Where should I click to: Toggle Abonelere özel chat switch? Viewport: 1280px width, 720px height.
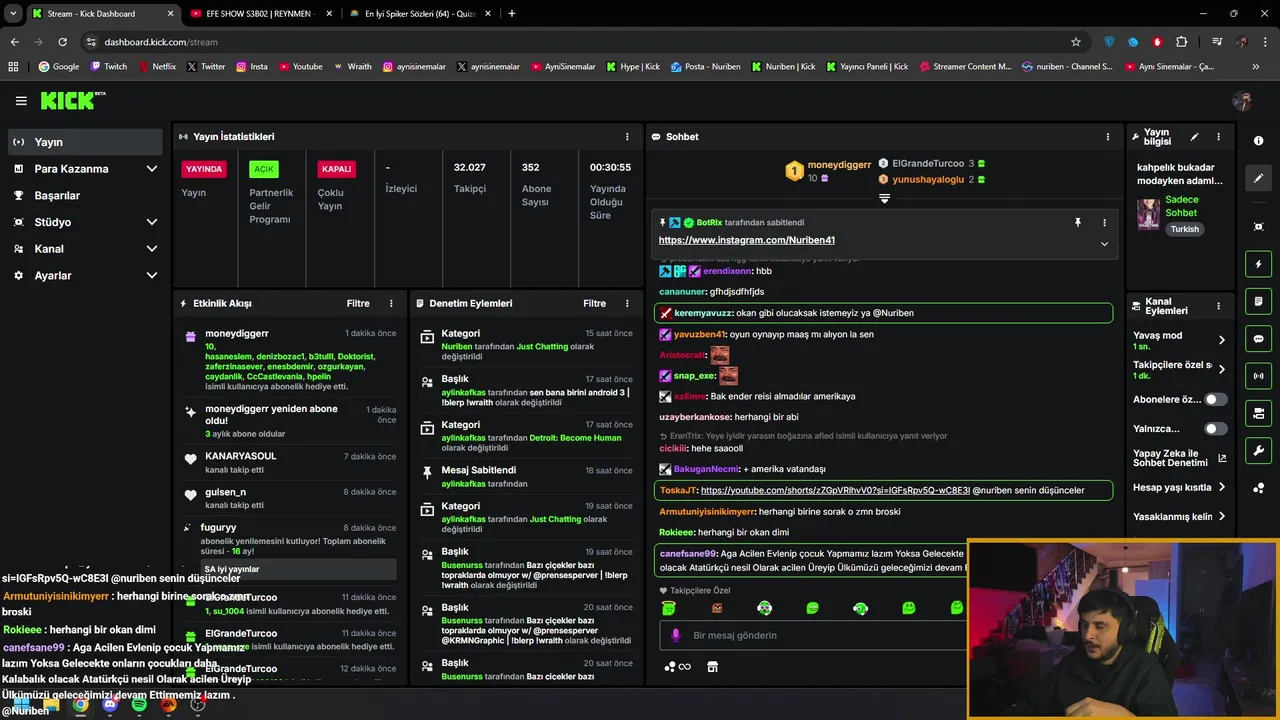[1215, 399]
